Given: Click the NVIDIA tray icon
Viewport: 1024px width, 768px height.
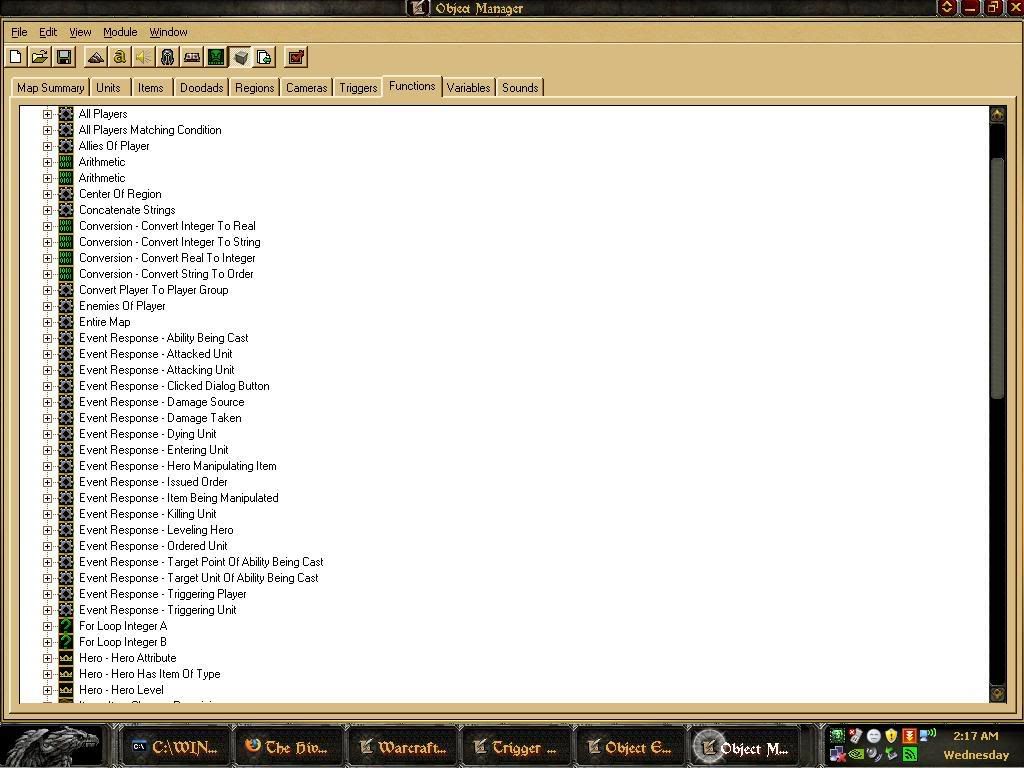Looking at the screenshot, I should click(856, 754).
